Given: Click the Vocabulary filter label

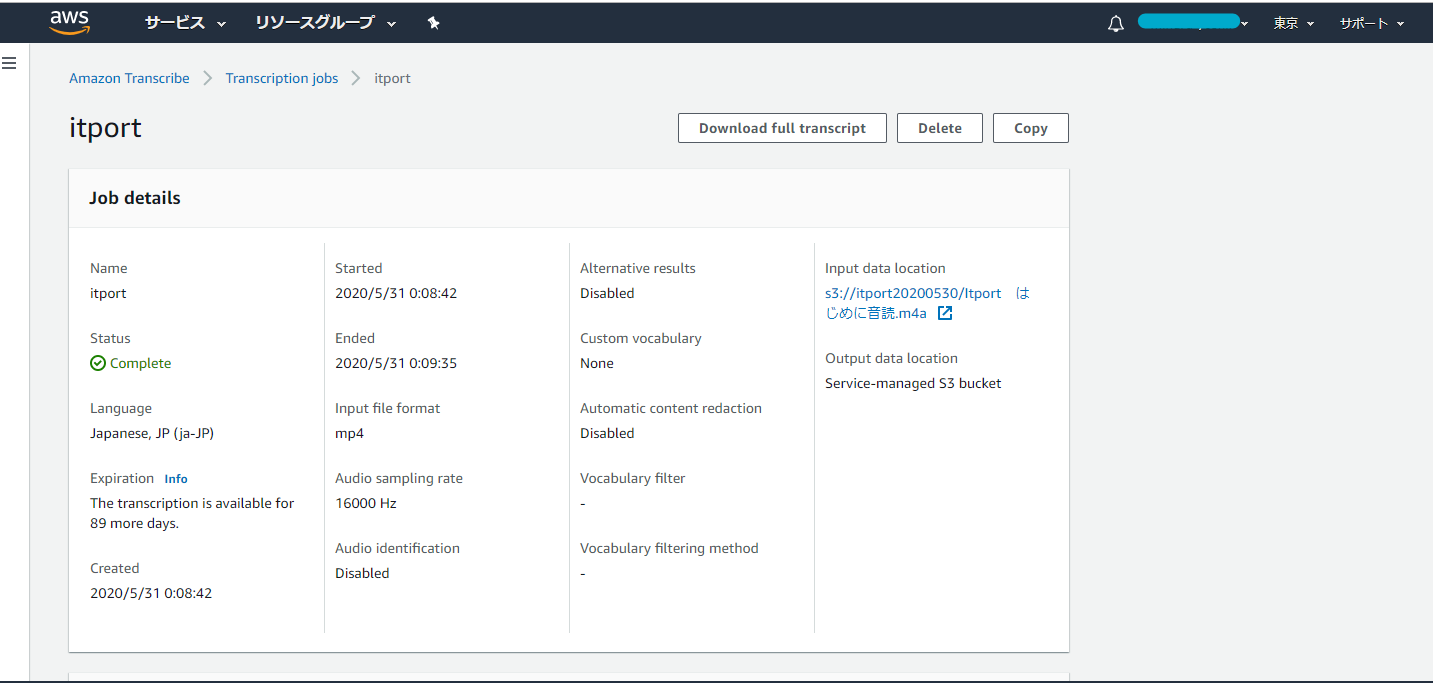Looking at the screenshot, I should coord(633,478).
